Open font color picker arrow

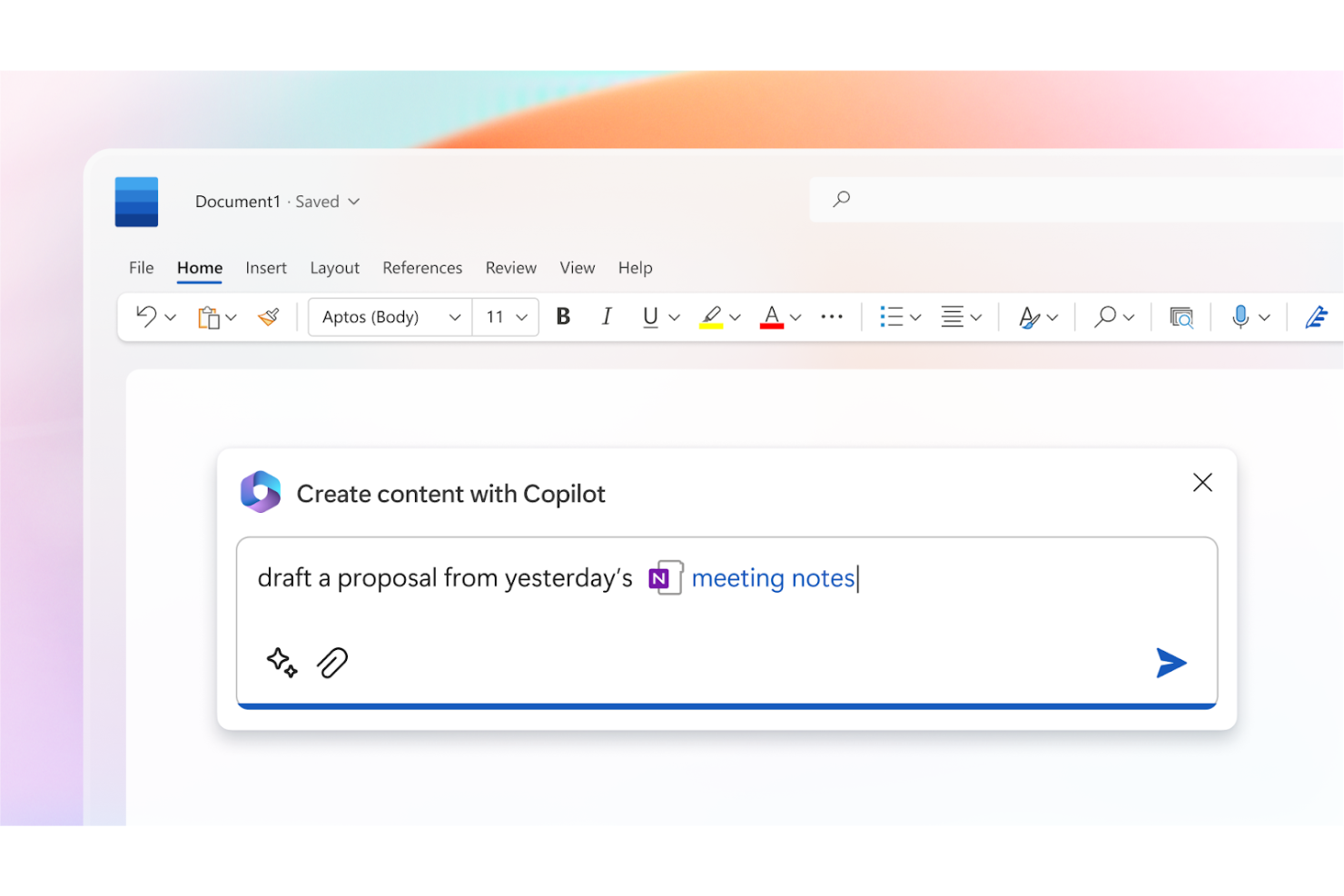point(796,318)
